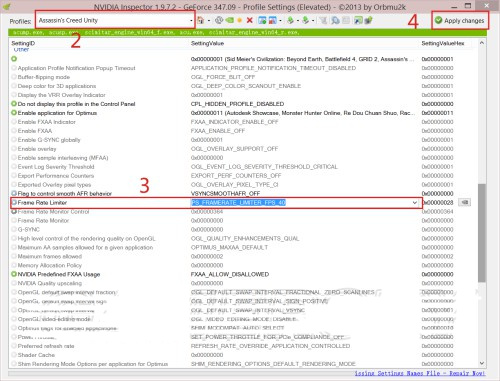Click the yellow sun create-profile icon

239,20
